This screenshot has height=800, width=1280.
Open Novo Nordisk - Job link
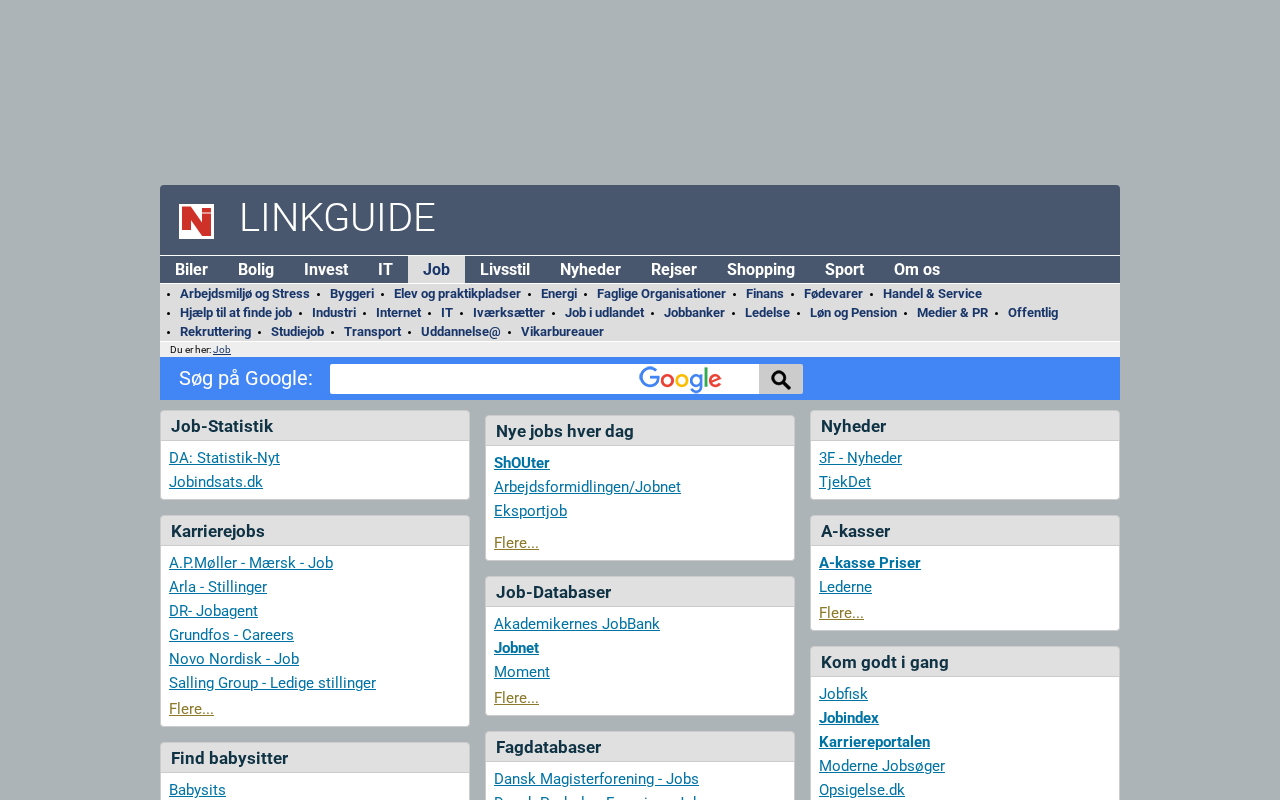[234, 659]
